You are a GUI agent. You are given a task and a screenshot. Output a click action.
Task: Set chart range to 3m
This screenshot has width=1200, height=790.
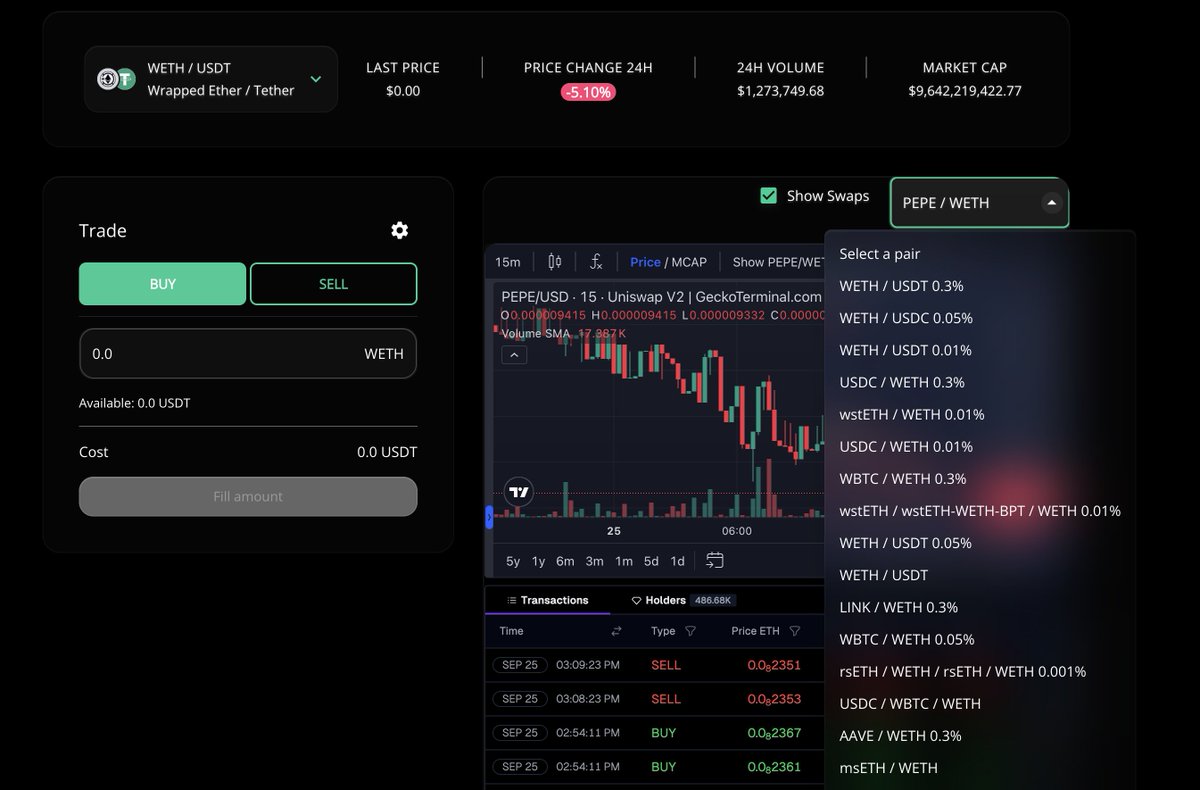[595, 561]
